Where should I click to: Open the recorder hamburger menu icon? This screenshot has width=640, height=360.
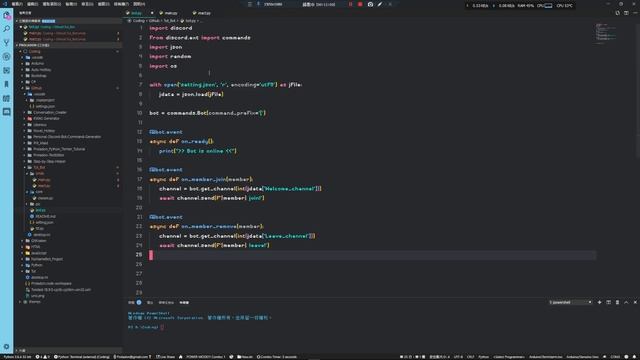point(250,4)
